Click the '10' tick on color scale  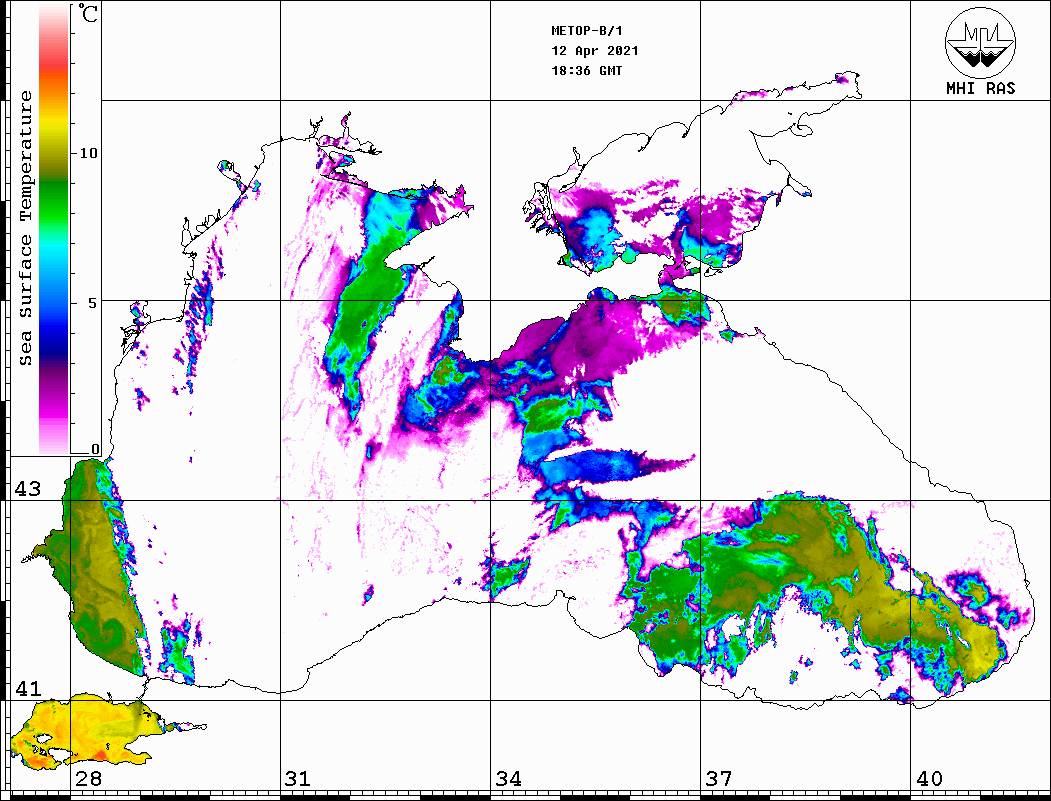click(x=88, y=153)
